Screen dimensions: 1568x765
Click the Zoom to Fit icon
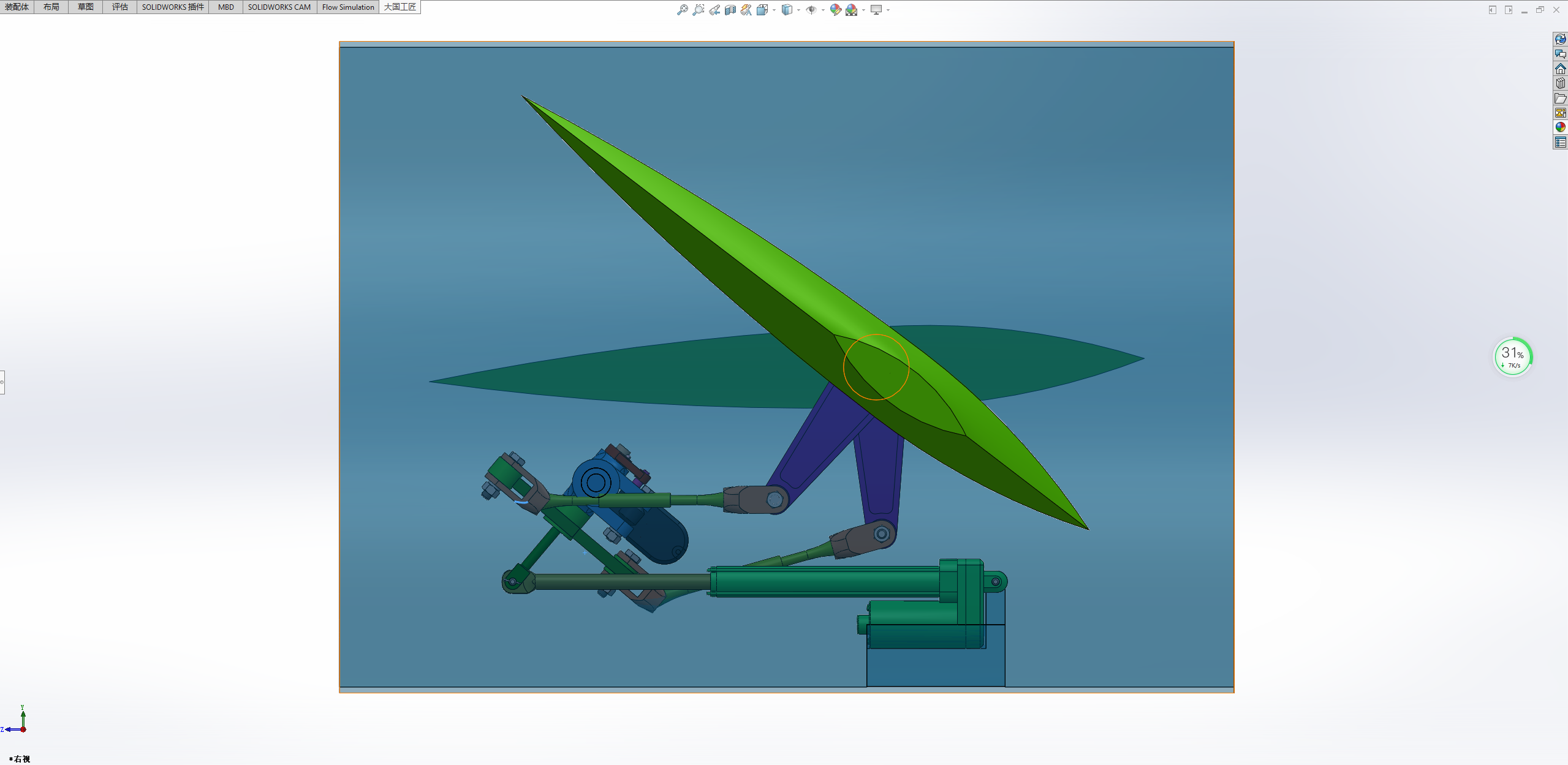point(682,10)
